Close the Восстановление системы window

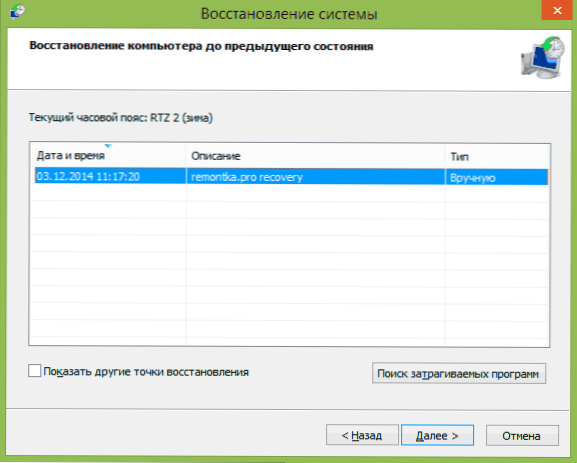(x=557, y=10)
